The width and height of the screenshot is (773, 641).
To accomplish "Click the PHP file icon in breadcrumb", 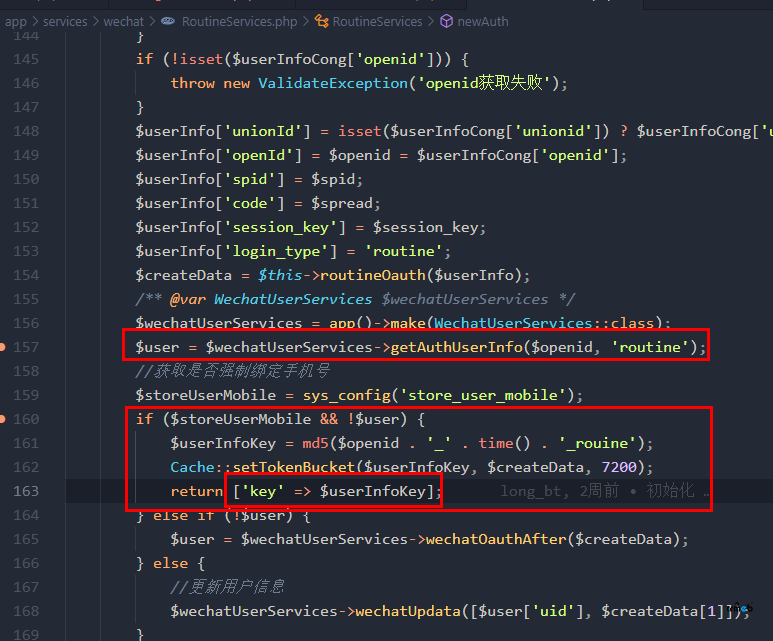I will click(168, 21).
